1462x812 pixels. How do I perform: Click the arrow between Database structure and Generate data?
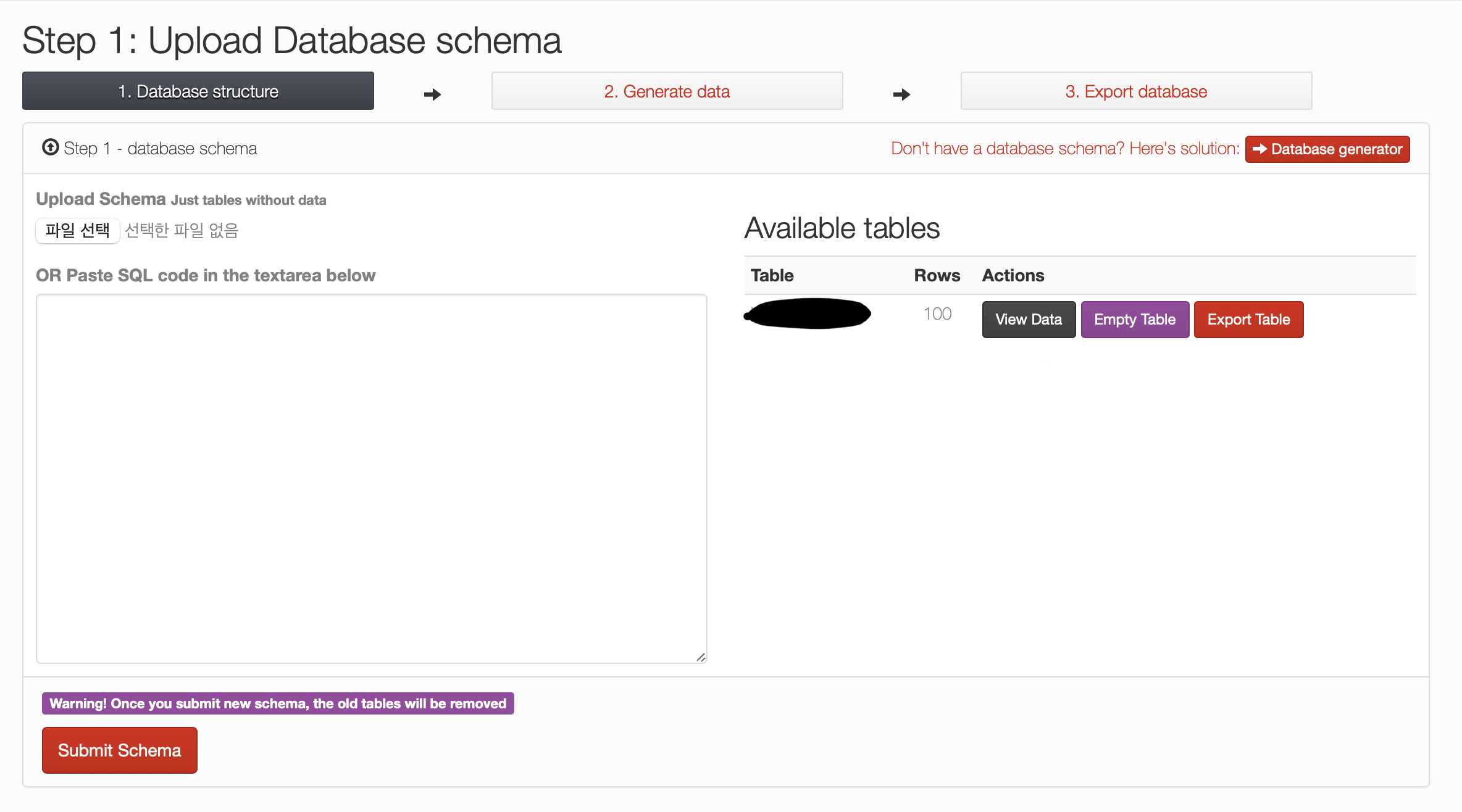pos(432,94)
